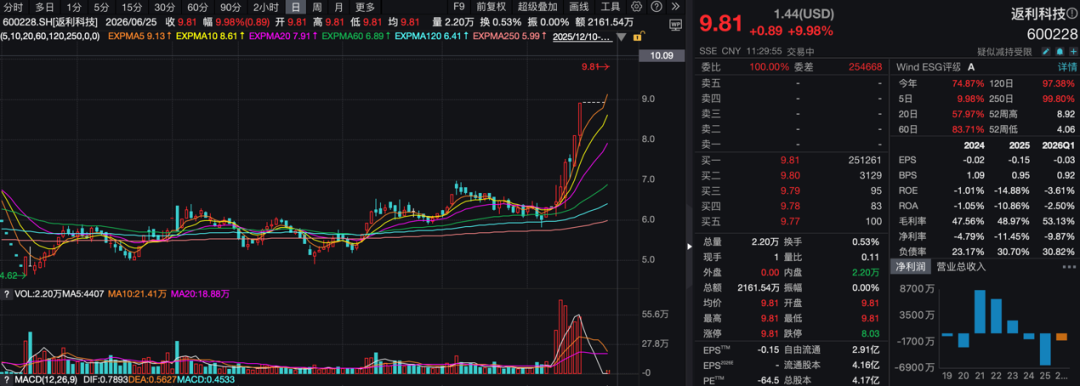Click the EXPMA250 5.99 indicator label
1080x386 pixels.
(511, 37)
